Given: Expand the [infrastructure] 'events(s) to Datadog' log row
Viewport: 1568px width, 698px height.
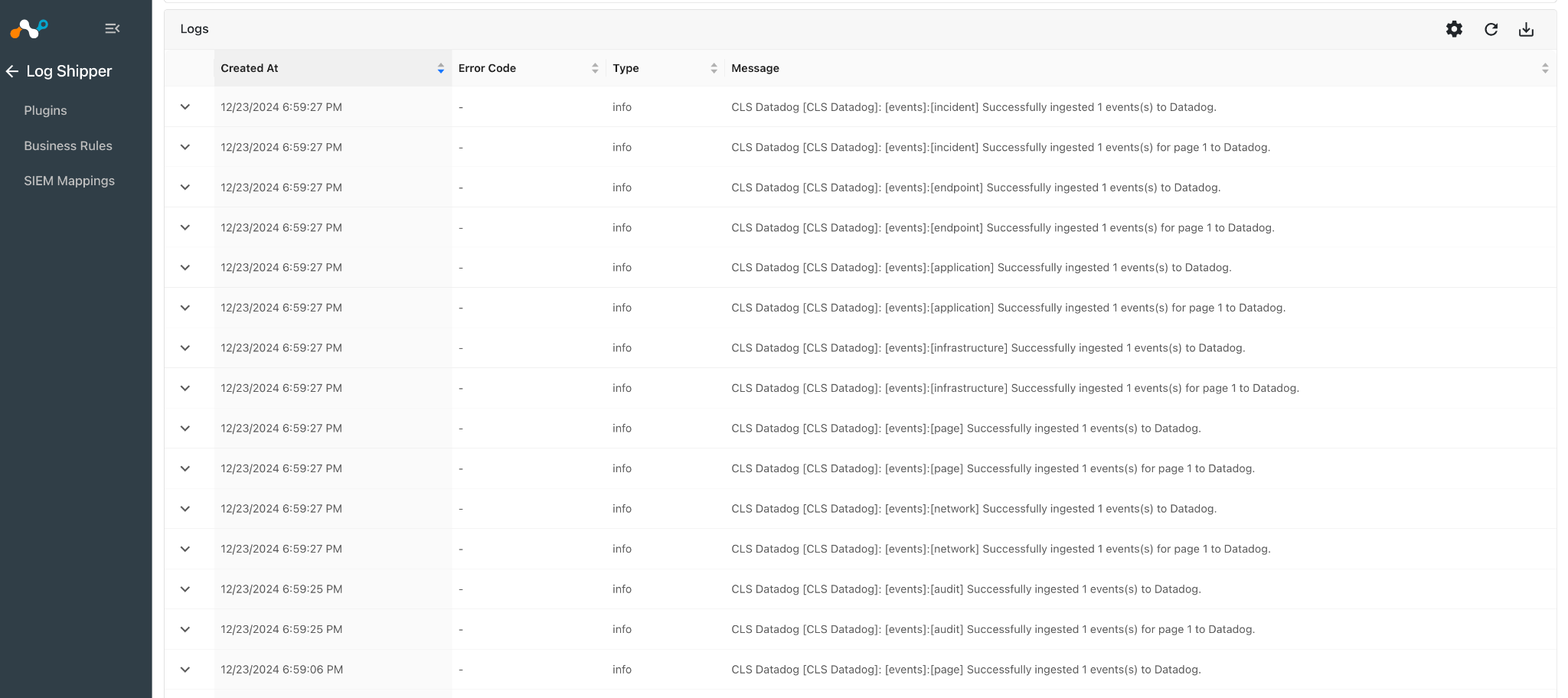Looking at the screenshot, I should tap(185, 348).
